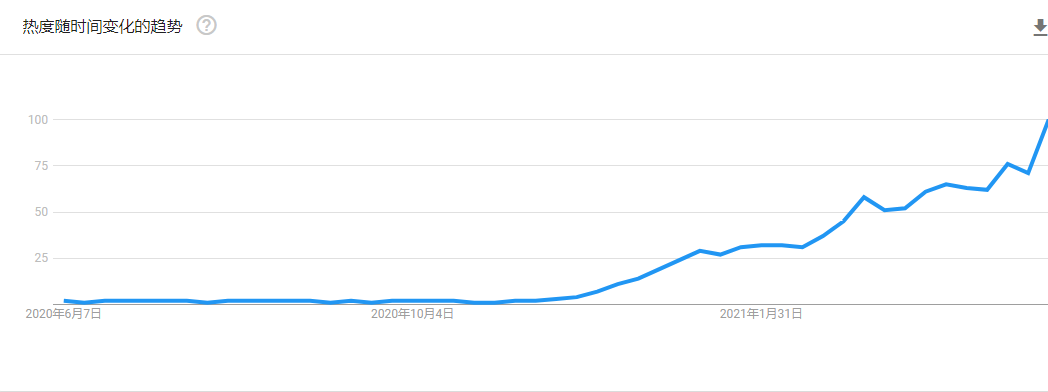Click the line's final peak at 100

pyautogui.click(x=1046, y=121)
